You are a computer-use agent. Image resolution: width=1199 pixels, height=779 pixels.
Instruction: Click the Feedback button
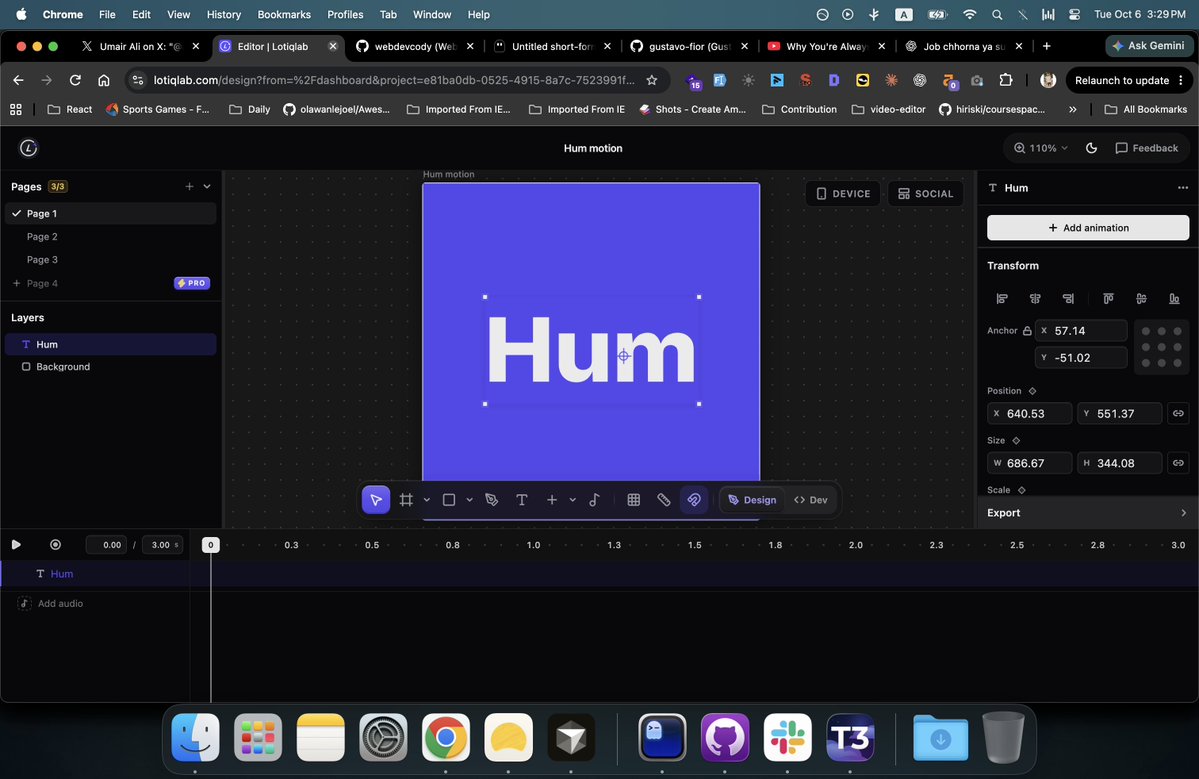[x=1146, y=148]
